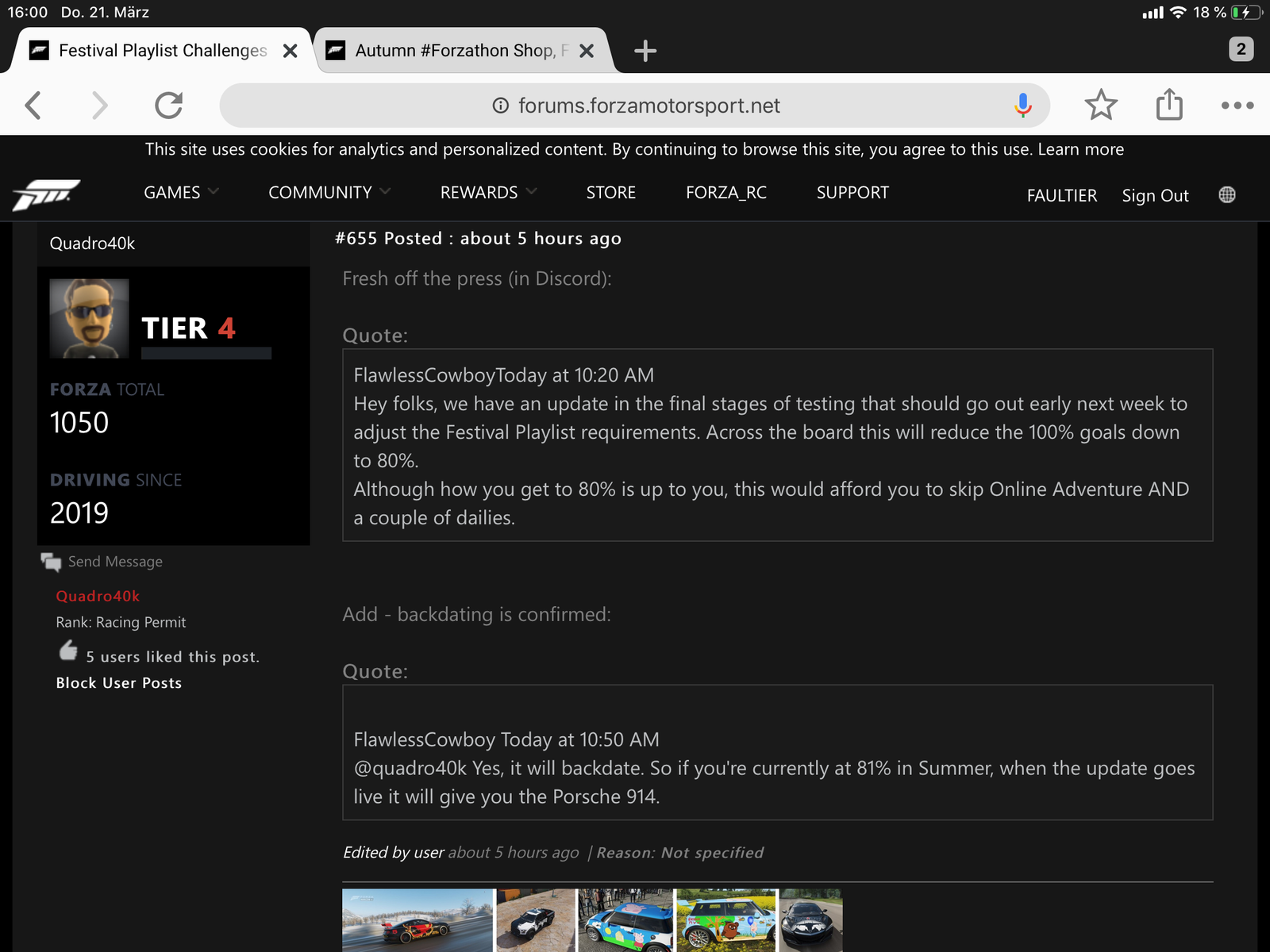Click the battery status indicator
Image resolution: width=1270 pixels, height=952 pixels.
(1245, 12)
